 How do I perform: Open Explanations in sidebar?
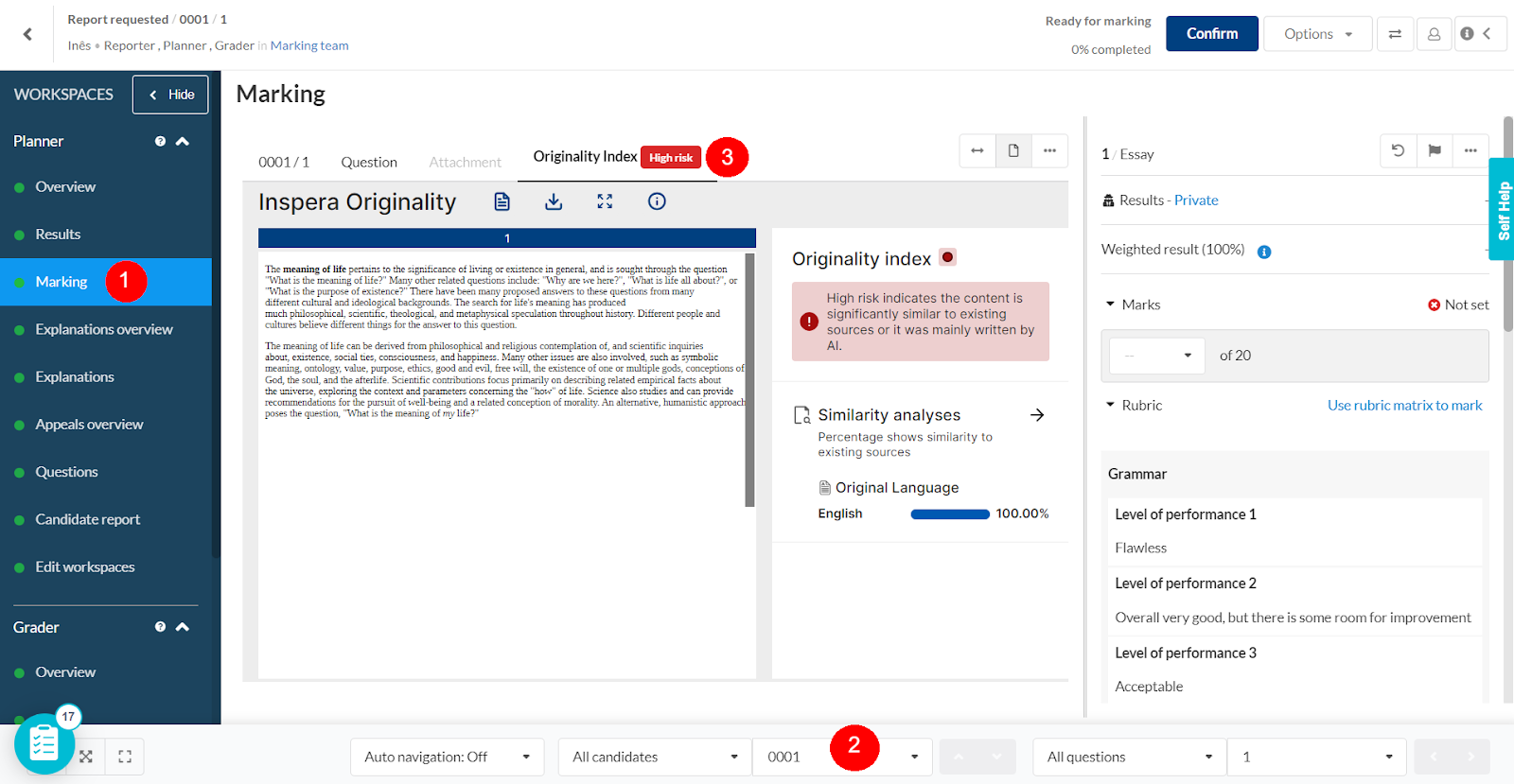[75, 376]
